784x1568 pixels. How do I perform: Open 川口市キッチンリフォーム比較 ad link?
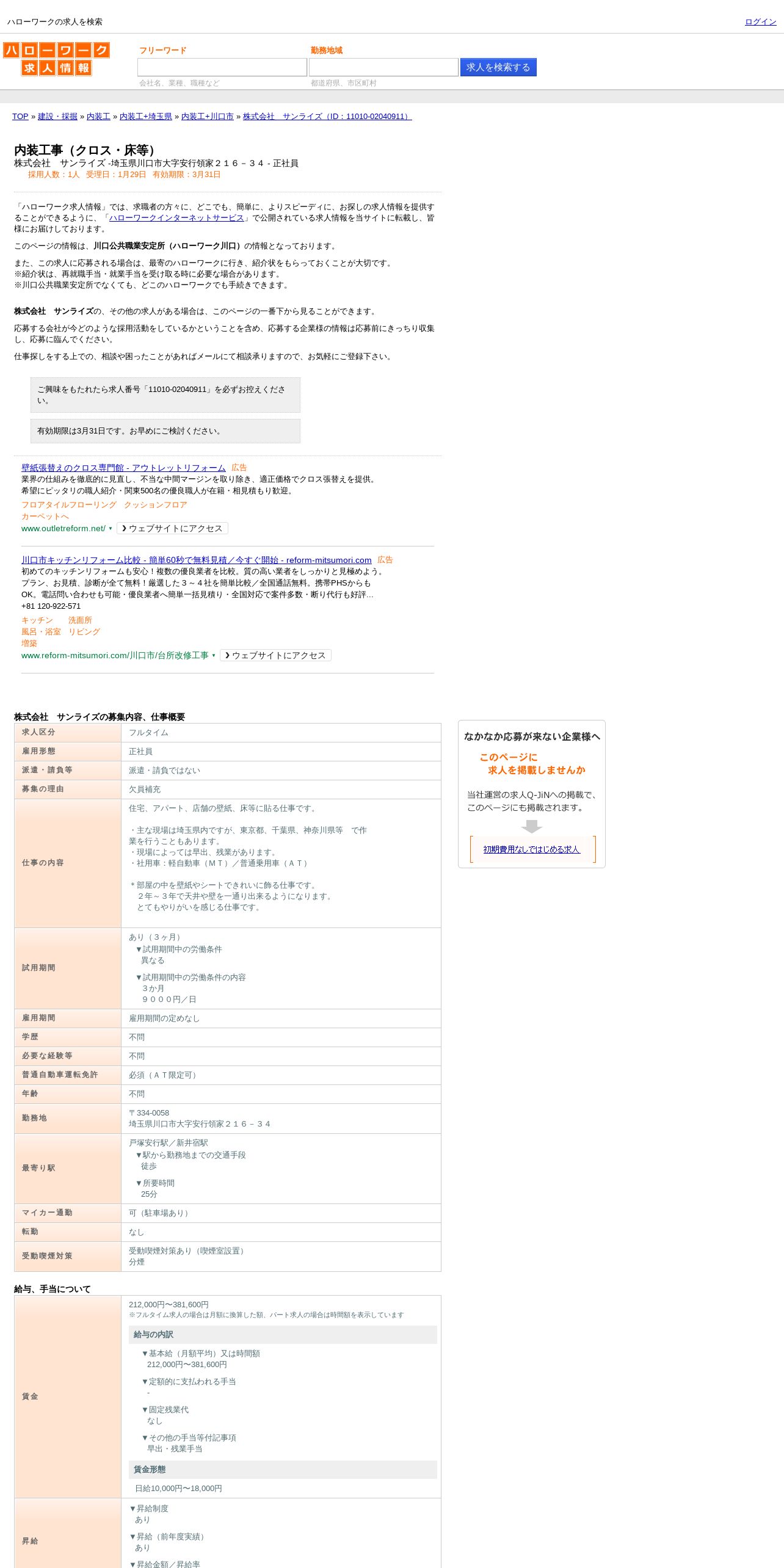point(197,560)
